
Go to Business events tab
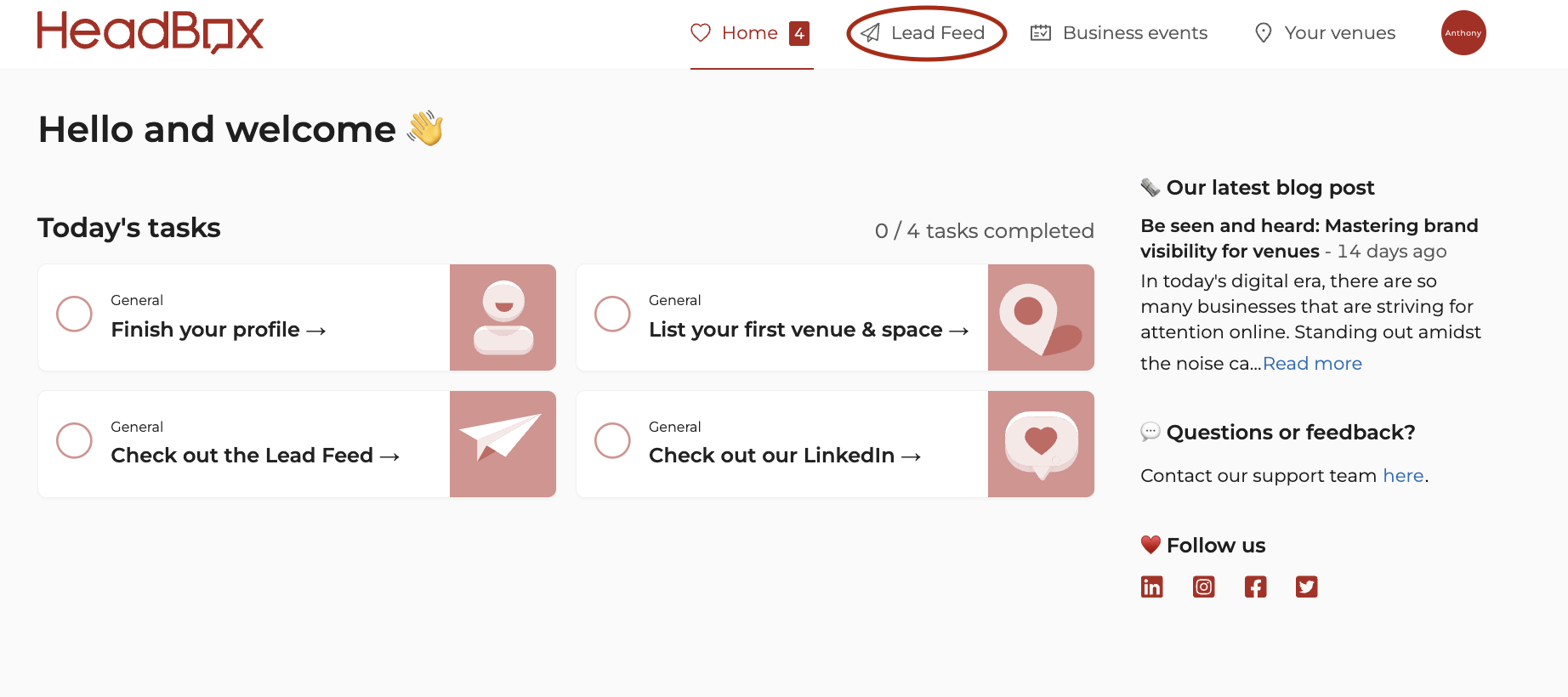point(1118,33)
